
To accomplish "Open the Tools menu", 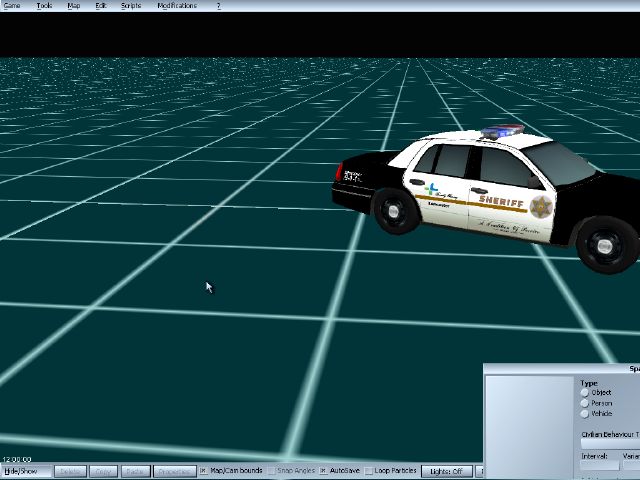I will click(44, 6).
